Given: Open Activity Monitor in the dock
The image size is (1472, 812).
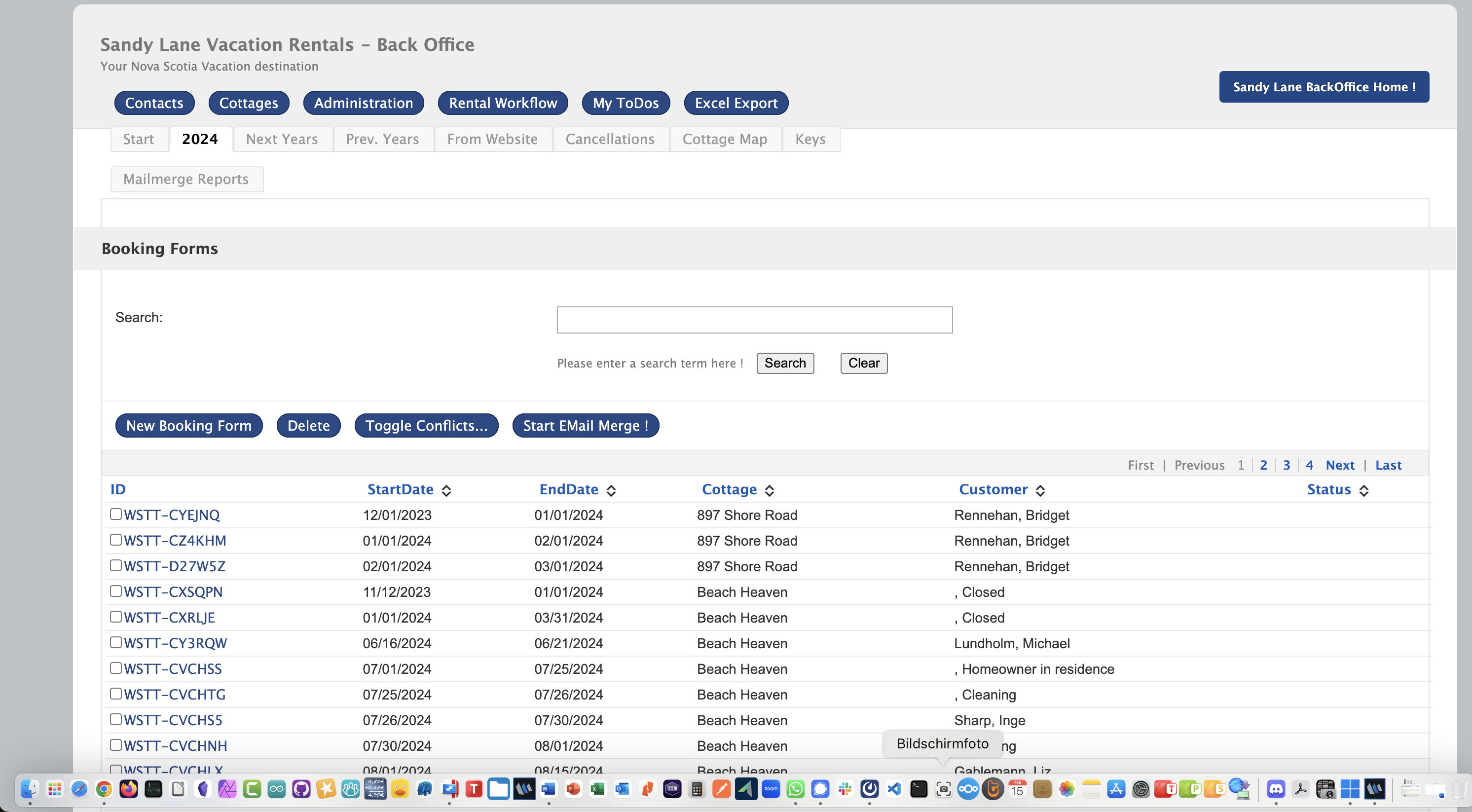Looking at the screenshot, I should click(x=153, y=789).
